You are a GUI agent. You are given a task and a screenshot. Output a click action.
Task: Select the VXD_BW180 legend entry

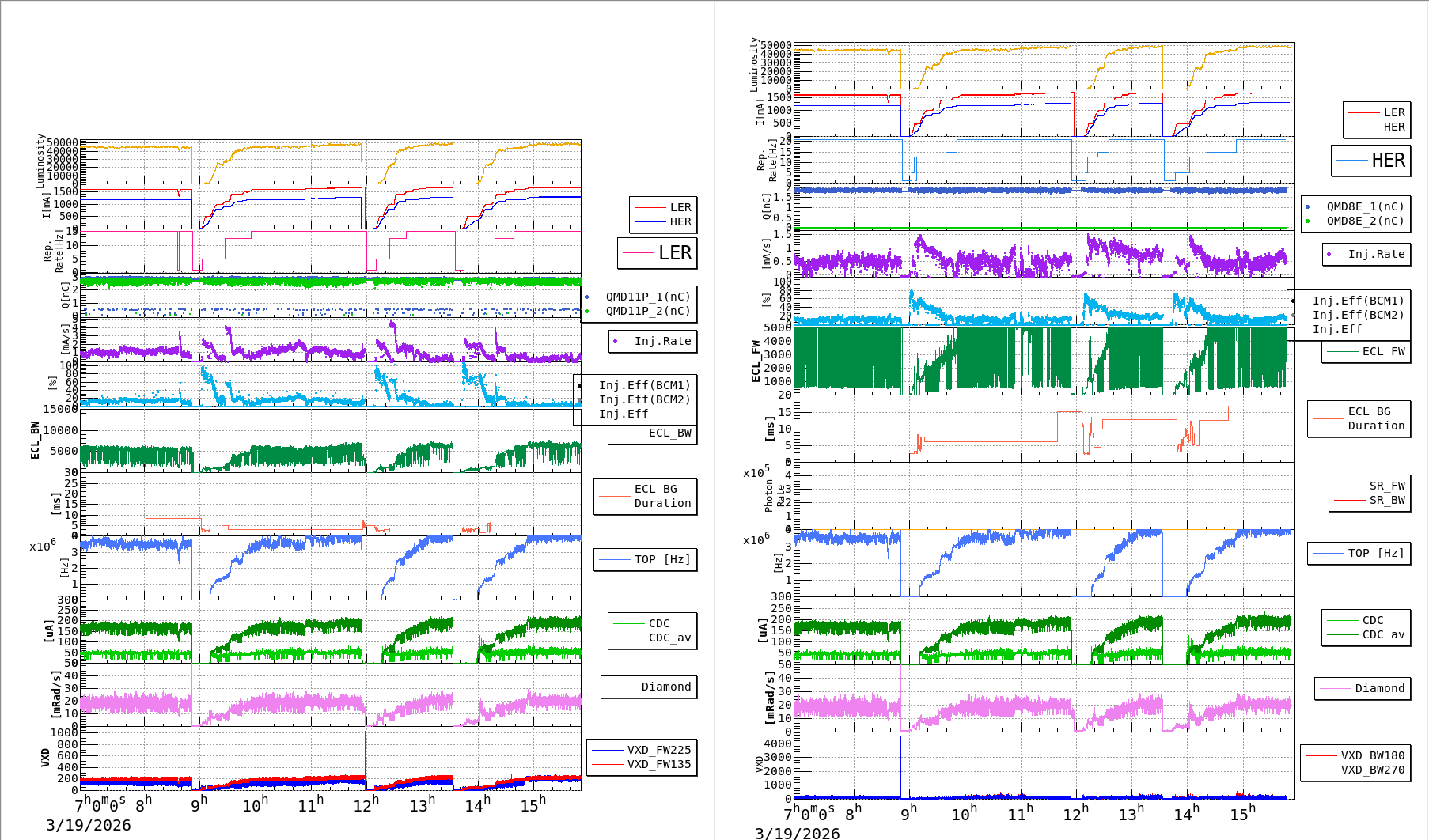[1372, 755]
